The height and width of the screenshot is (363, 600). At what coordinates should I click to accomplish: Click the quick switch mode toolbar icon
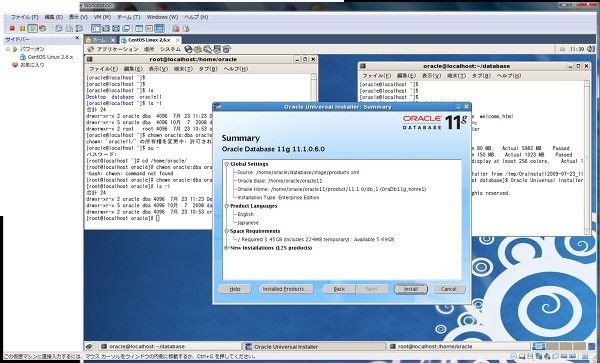(106, 28)
